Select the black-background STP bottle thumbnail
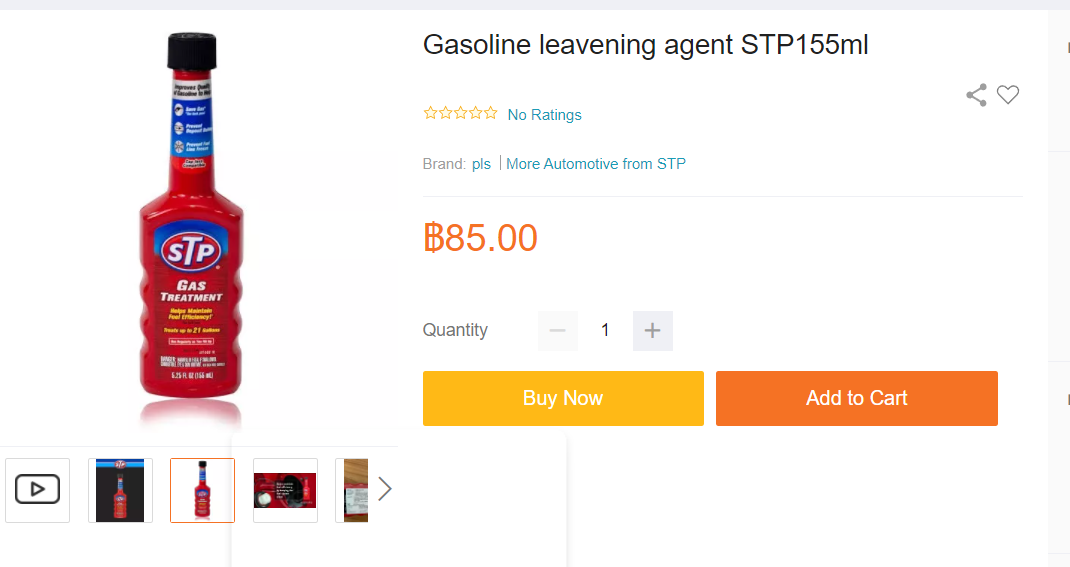This screenshot has width=1070, height=567. tap(120, 490)
